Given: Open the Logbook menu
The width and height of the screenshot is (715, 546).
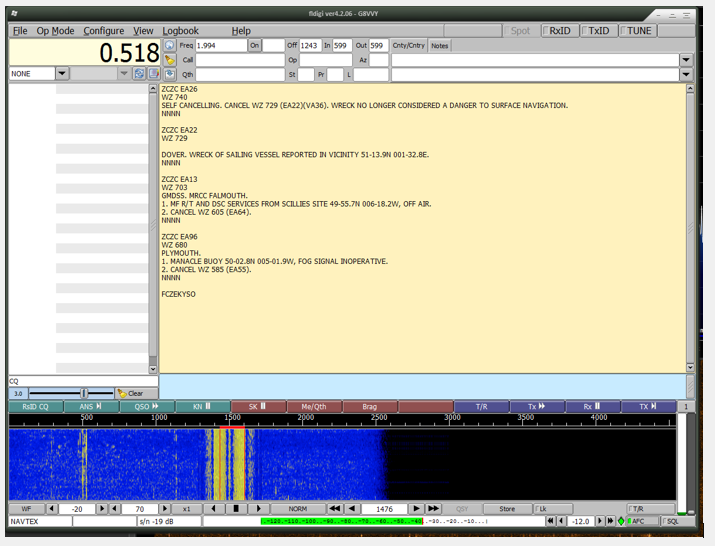Looking at the screenshot, I should [181, 31].
